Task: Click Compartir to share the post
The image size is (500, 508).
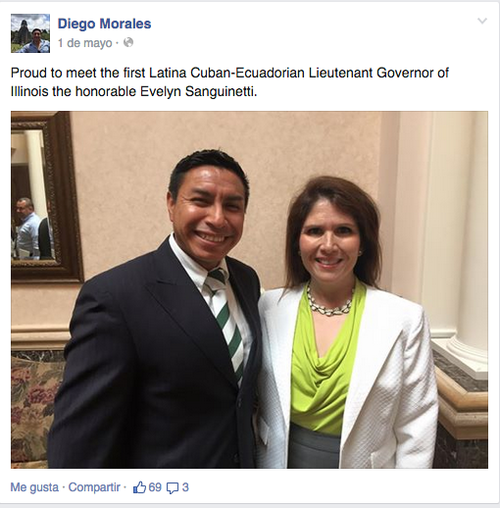Action: pos(94,488)
